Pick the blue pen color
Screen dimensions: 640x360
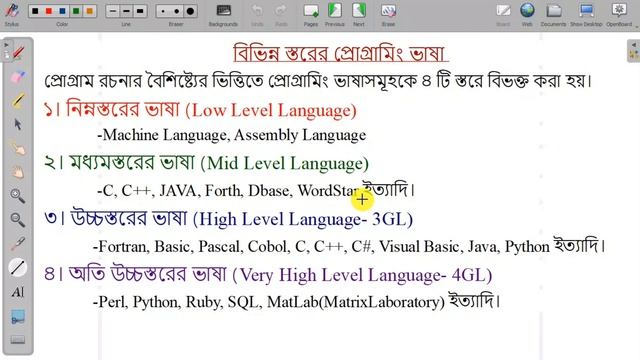coord(62,11)
